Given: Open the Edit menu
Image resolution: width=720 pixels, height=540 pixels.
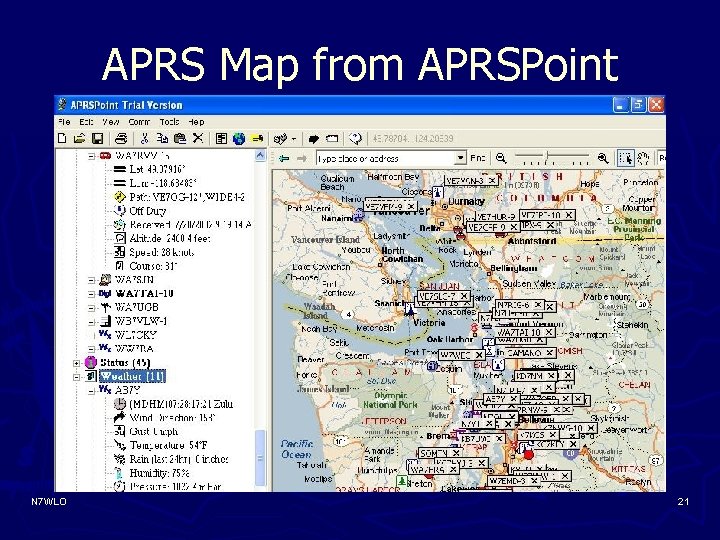Looking at the screenshot, I should [x=86, y=122].
